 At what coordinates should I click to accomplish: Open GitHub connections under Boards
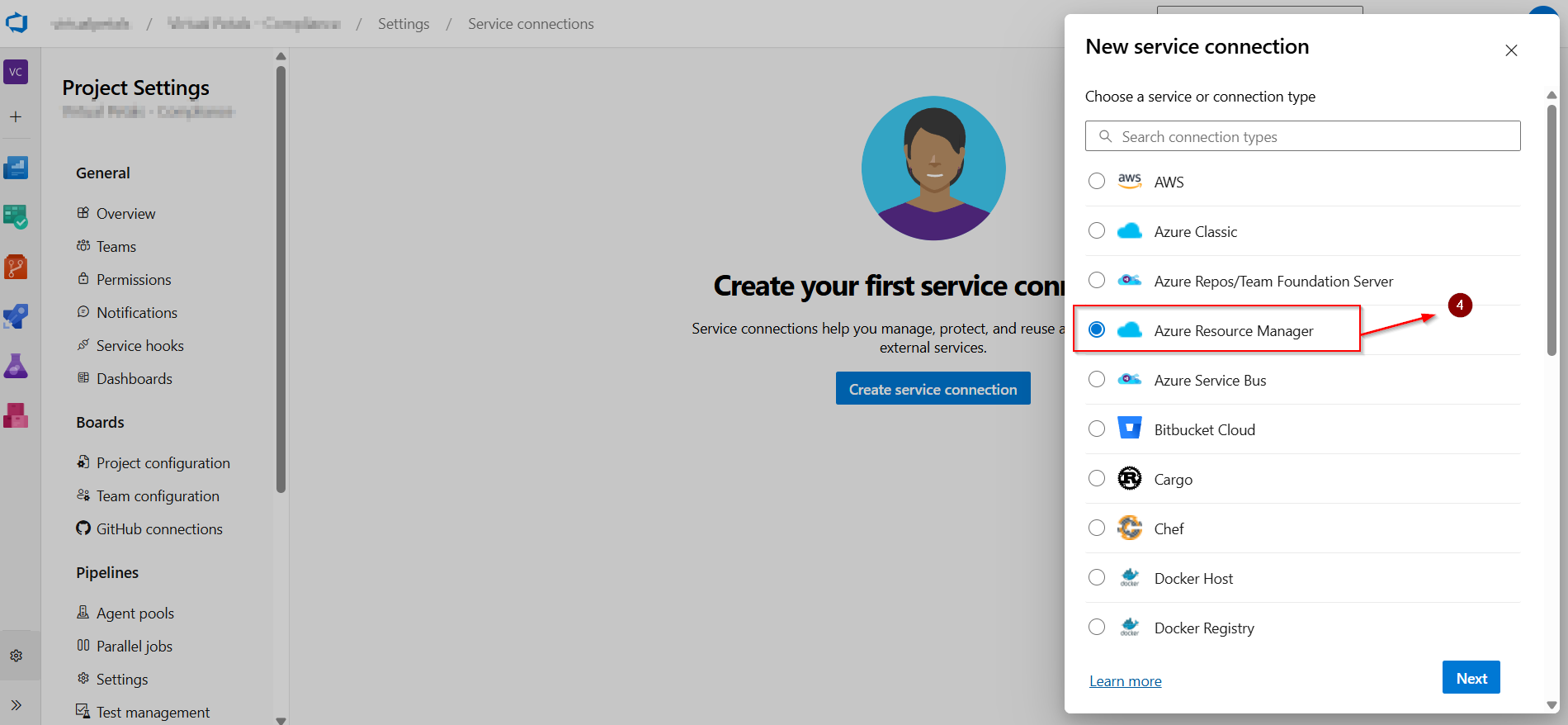(x=159, y=529)
